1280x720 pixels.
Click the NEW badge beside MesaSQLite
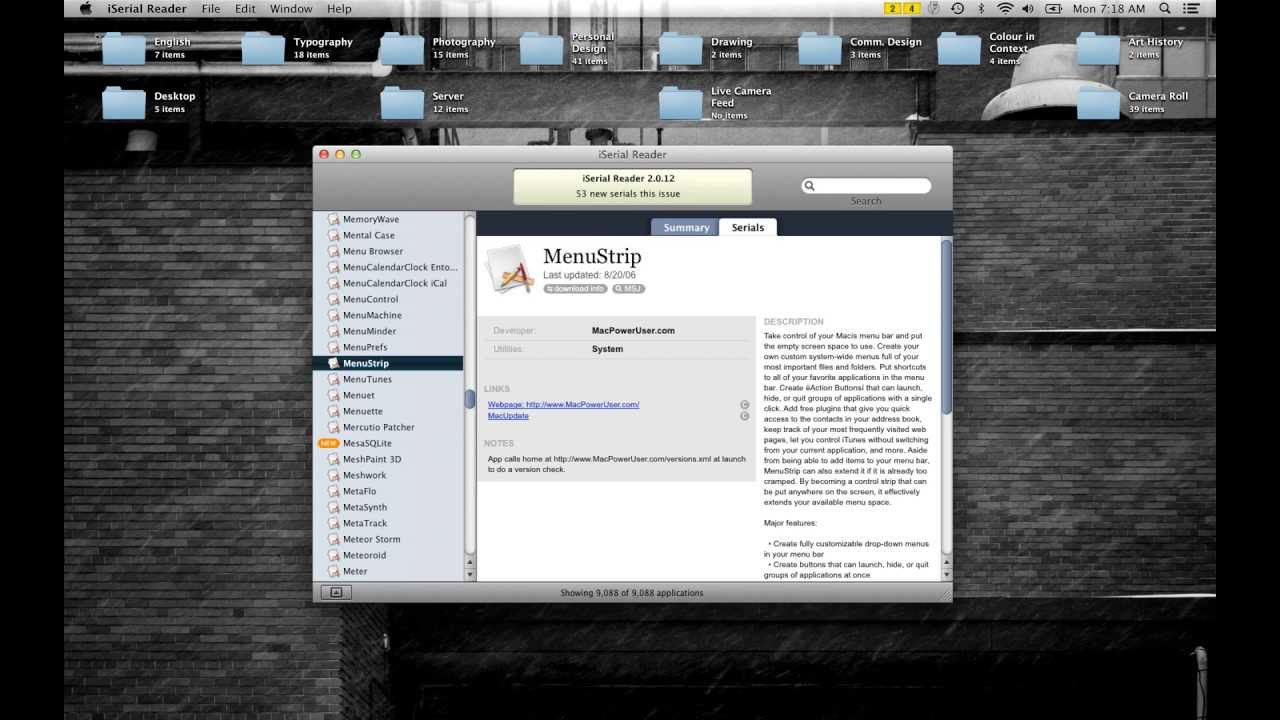[328, 443]
